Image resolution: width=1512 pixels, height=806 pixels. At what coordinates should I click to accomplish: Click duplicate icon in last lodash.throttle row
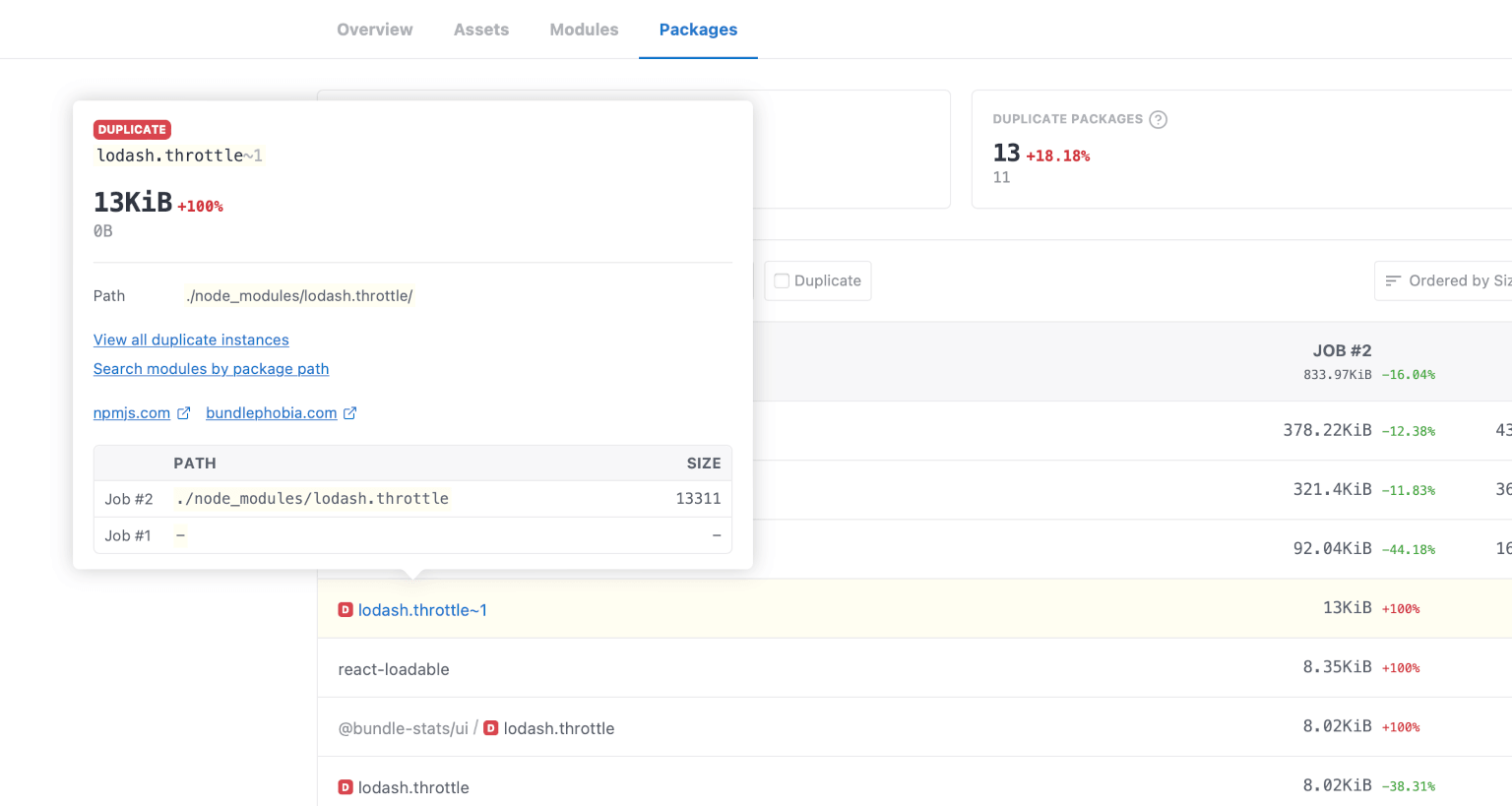click(x=346, y=787)
